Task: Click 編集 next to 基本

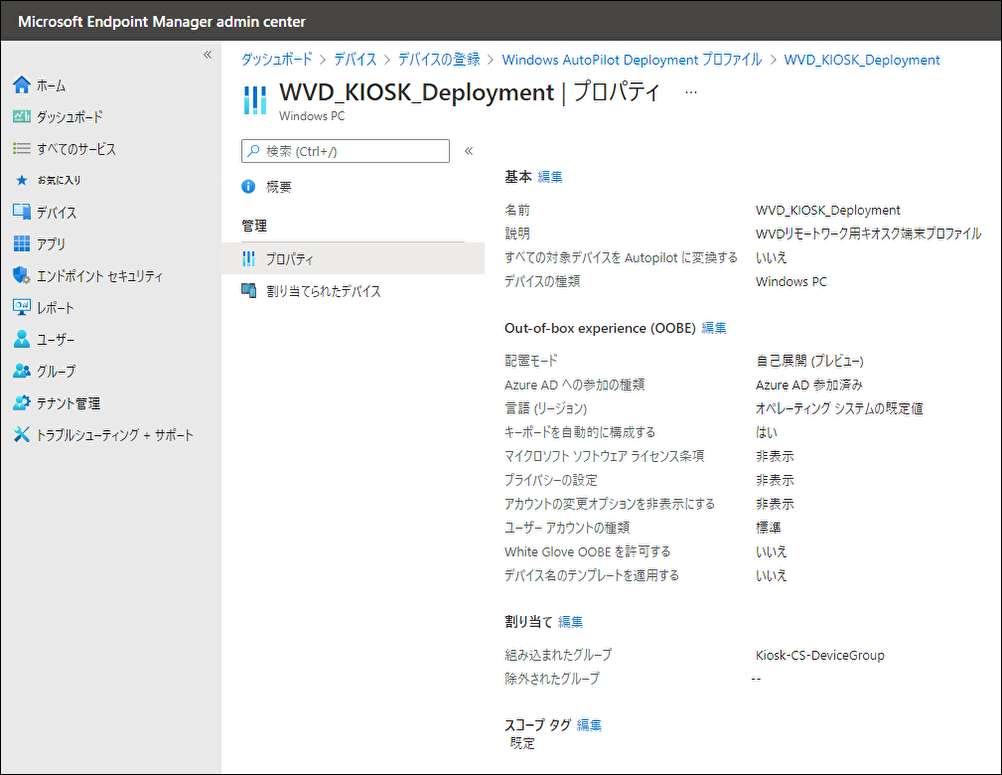Action: pos(550,177)
